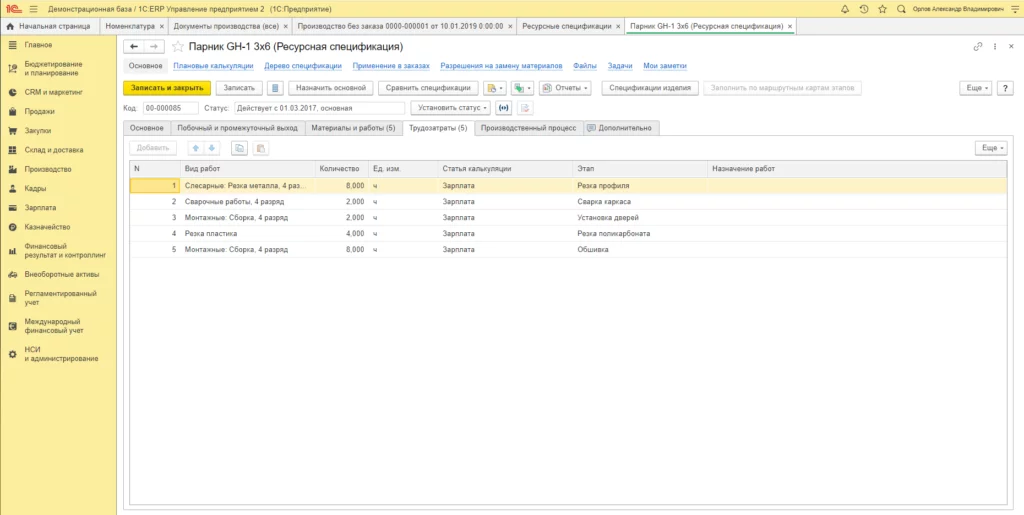The height and width of the screenshot is (515, 1024).
Task: Click the back navigation arrow
Action: click(x=134, y=46)
